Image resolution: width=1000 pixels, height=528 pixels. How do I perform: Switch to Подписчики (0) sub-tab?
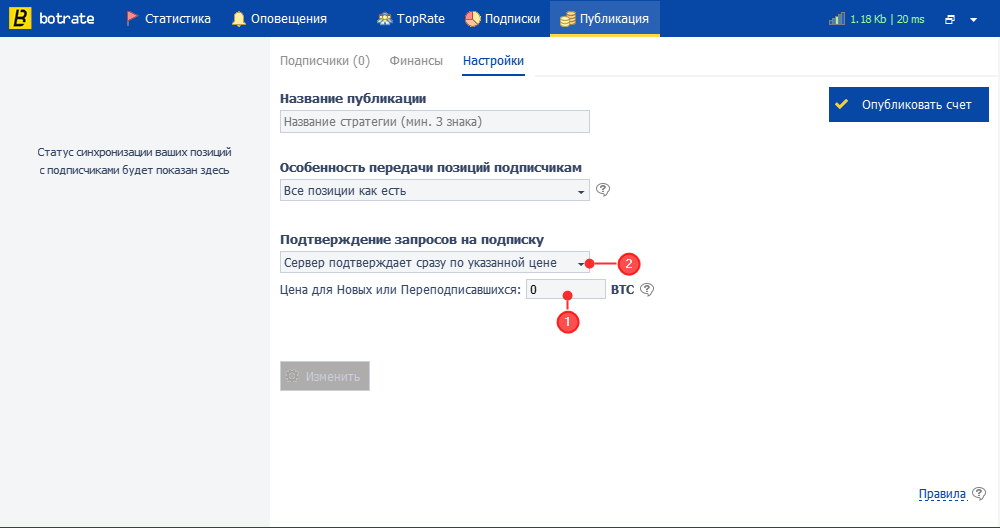click(x=325, y=61)
